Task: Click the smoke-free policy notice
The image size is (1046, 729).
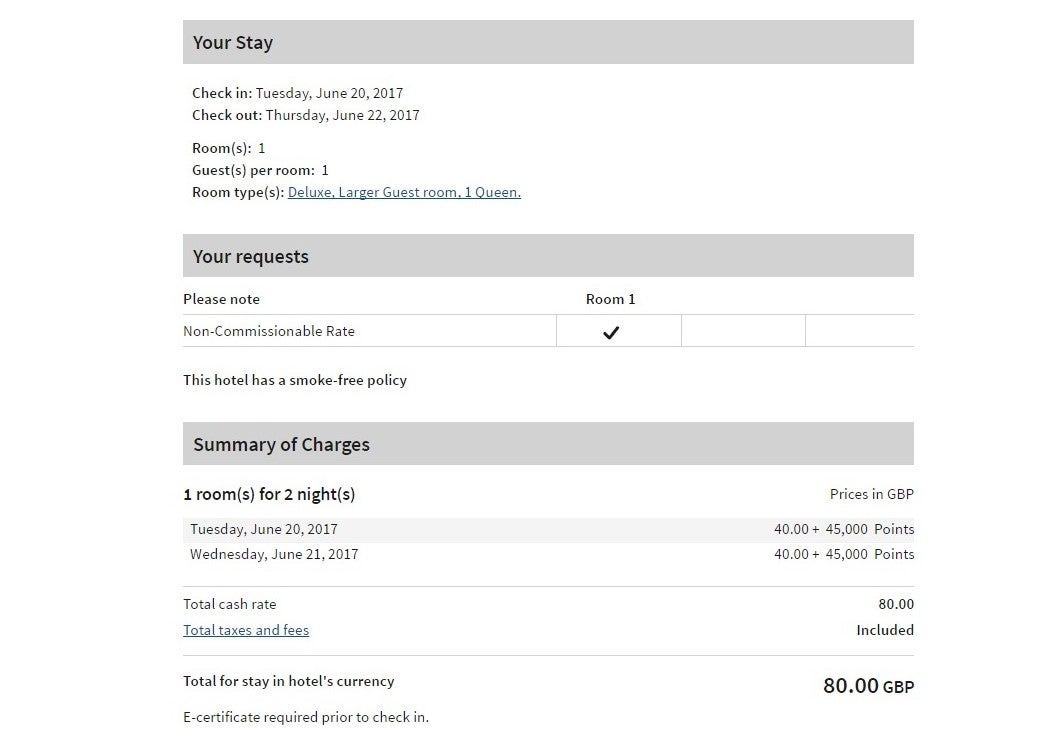Action: point(295,380)
